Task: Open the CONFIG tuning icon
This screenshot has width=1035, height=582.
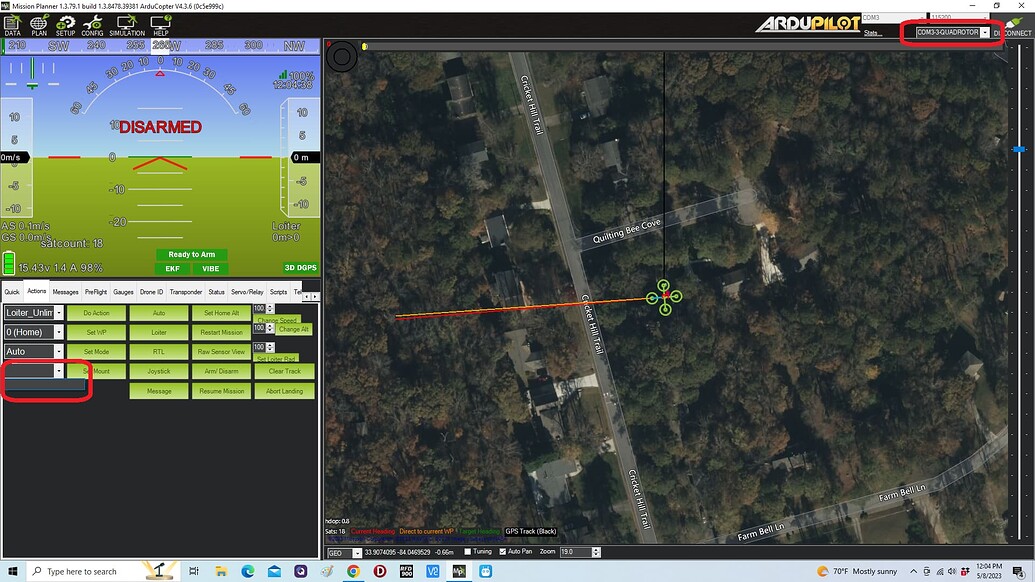Action: 92,27
